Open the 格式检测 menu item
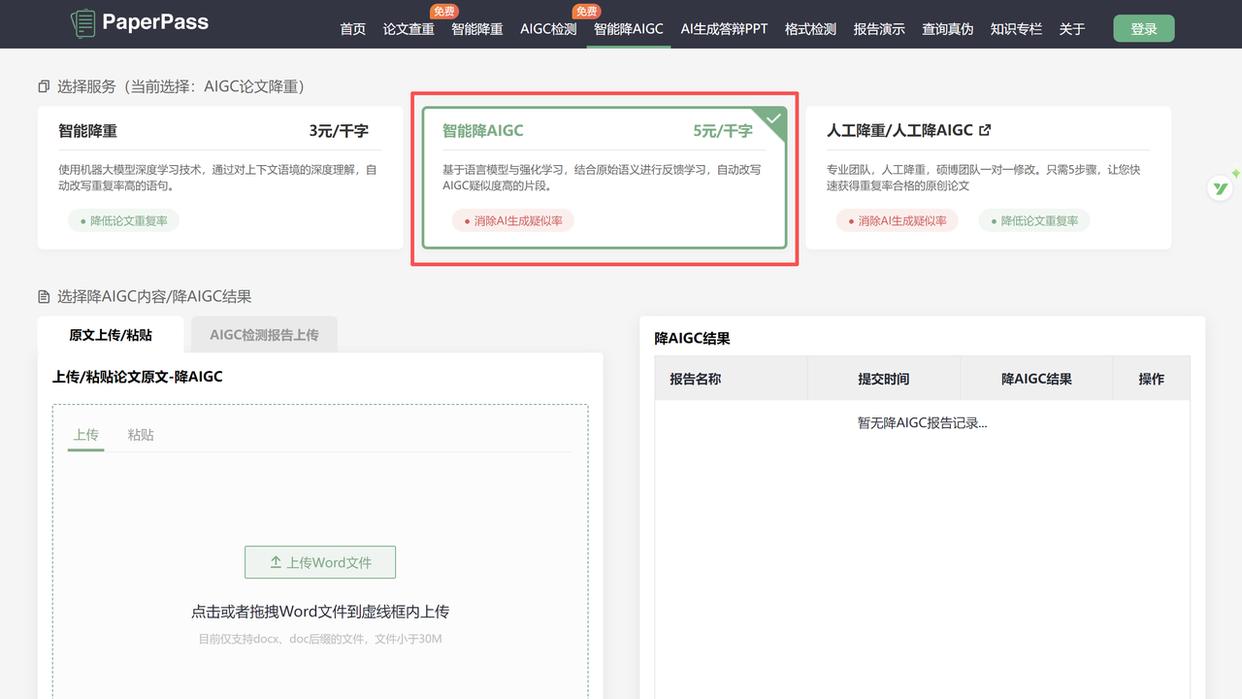1242x699 pixels. [x=810, y=29]
